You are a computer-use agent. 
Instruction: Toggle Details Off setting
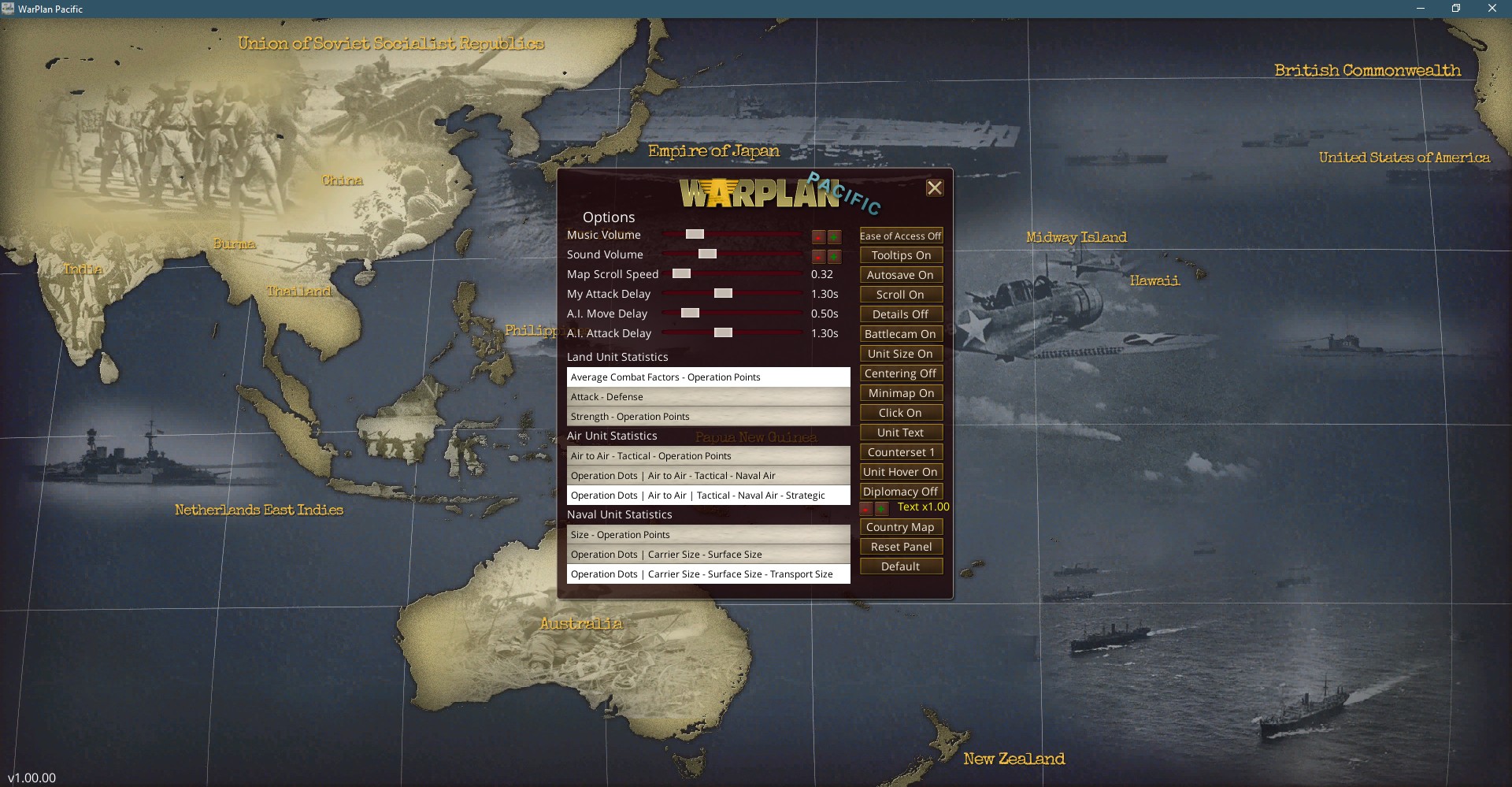pyautogui.click(x=901, y=314)
